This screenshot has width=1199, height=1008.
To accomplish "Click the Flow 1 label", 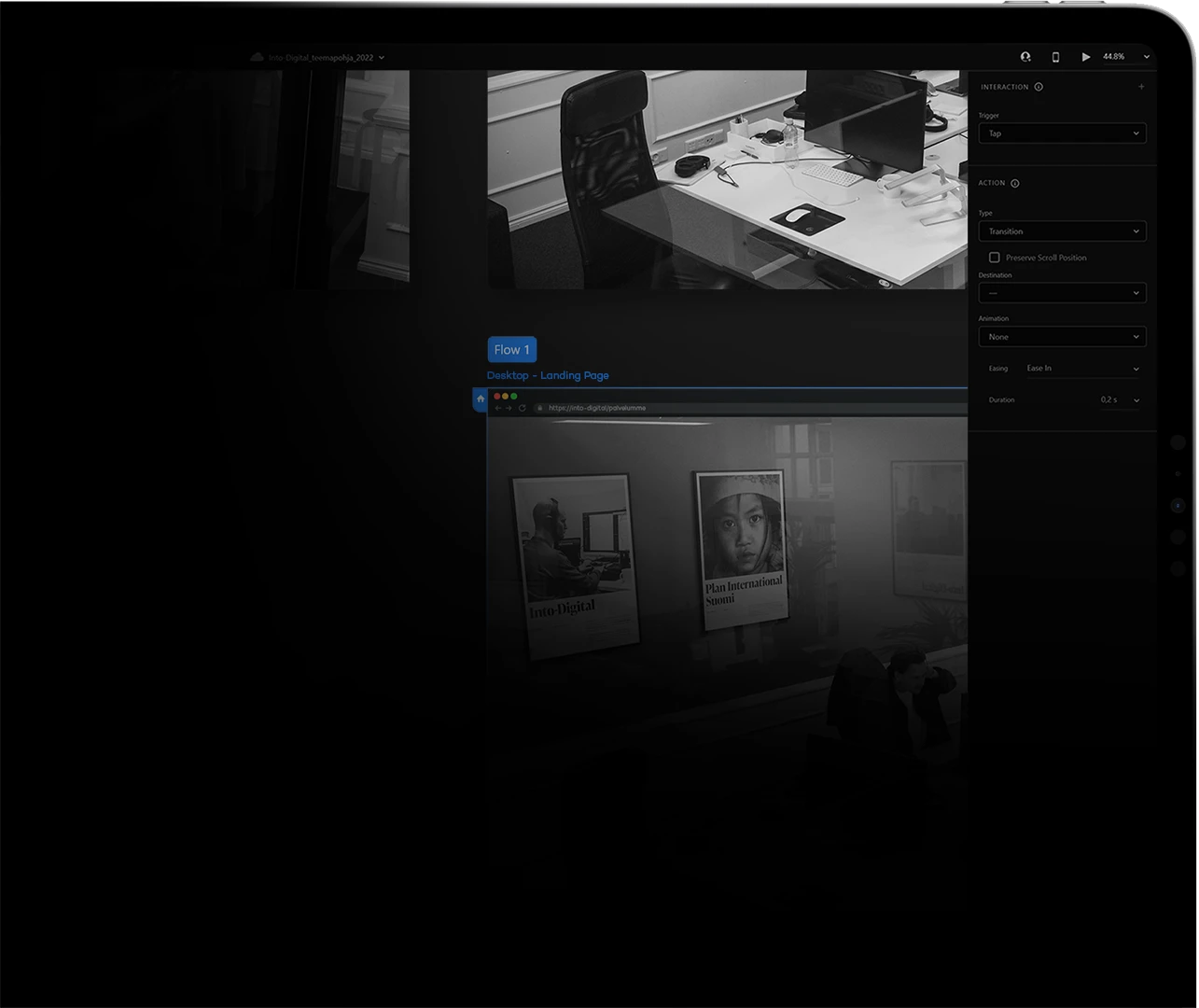I will point(511,349).
